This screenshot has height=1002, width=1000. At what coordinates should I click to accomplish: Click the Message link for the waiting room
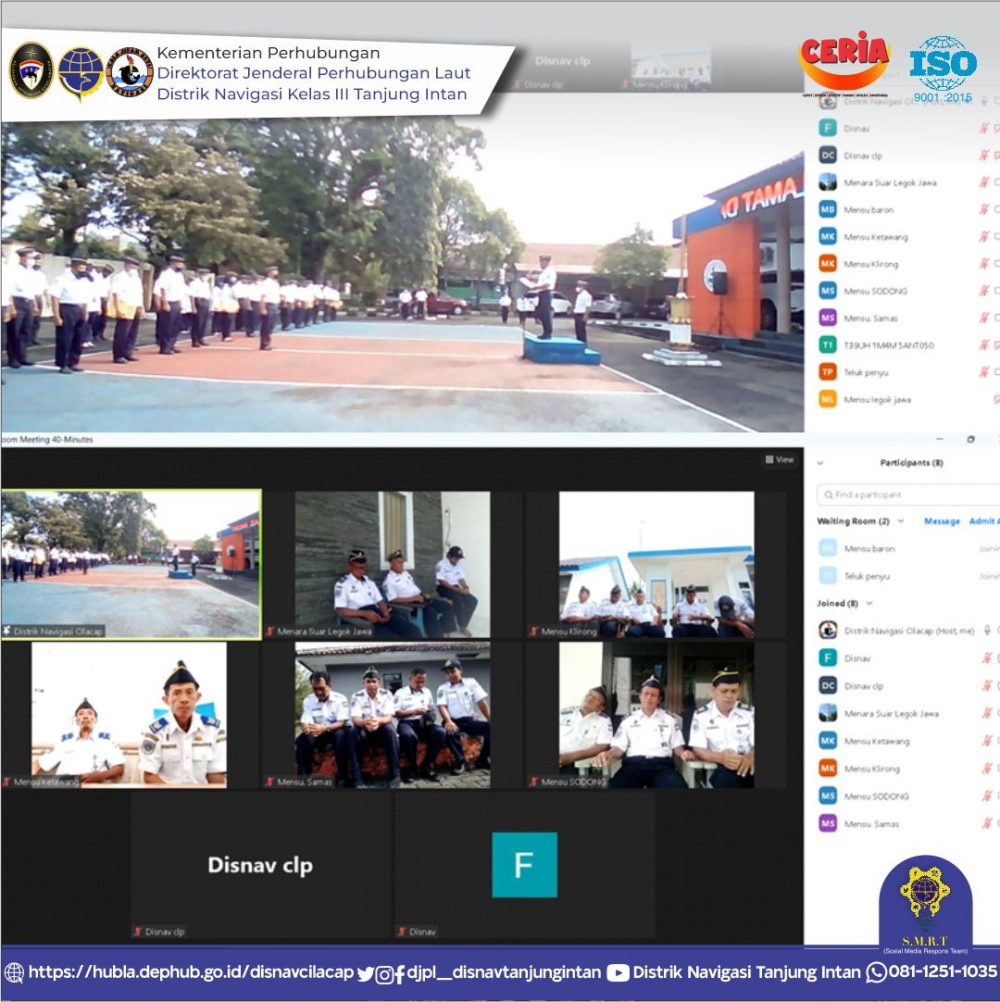(x=942, y=521)
